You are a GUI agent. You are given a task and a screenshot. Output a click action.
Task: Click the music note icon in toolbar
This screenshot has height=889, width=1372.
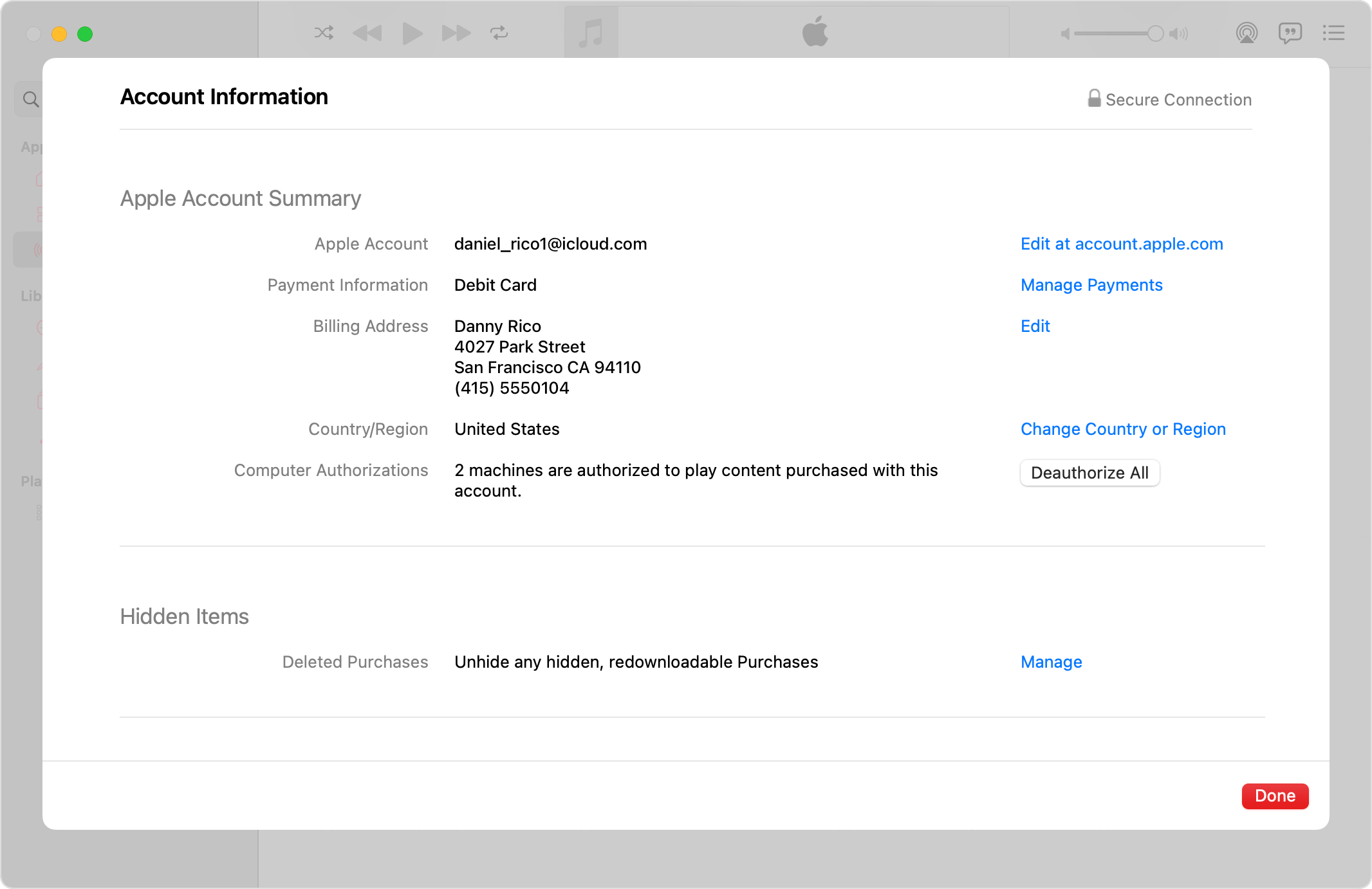(590, 34)
